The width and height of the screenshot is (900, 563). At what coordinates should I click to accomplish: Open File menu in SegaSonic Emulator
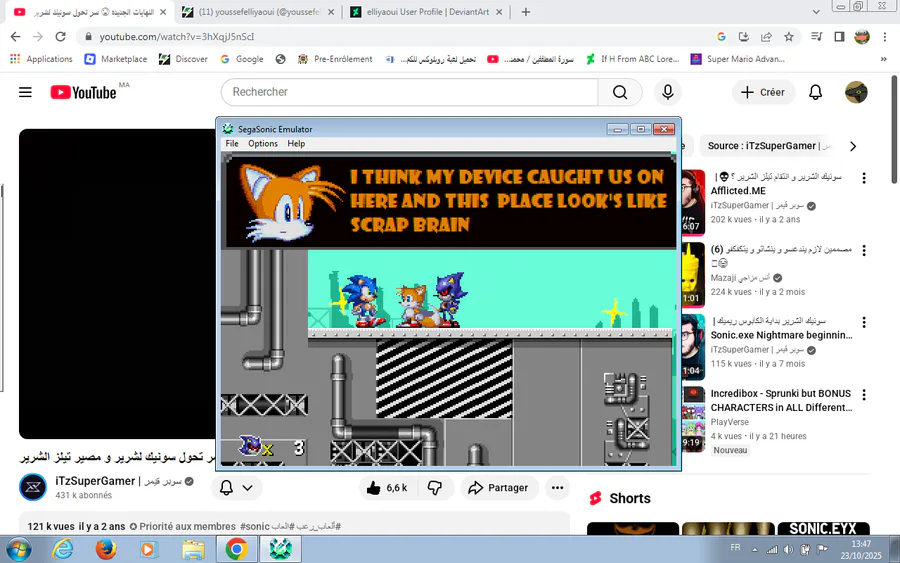click(x=232, y=143)
